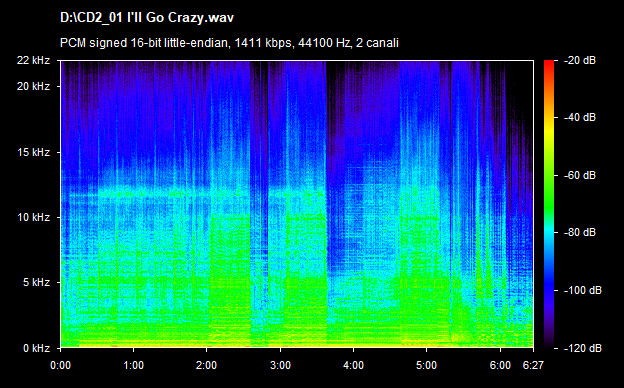Viewport: 624px width, 388px height.
Task: Click the 15 kHz frequency axis label
Action: coord(33,152)
